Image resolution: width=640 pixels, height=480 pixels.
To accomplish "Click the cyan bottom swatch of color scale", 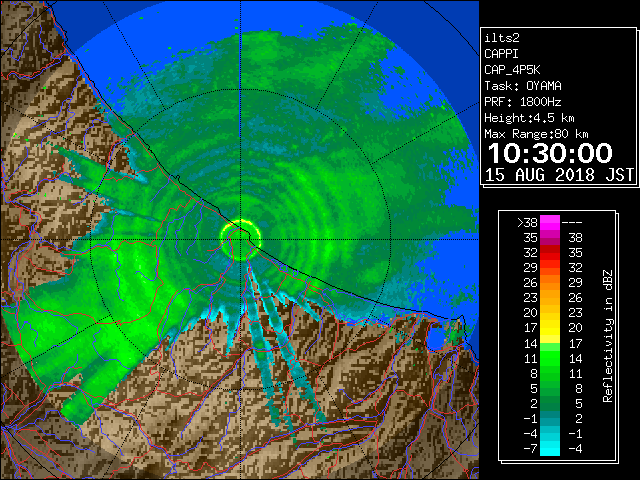I will coord(550,448).
